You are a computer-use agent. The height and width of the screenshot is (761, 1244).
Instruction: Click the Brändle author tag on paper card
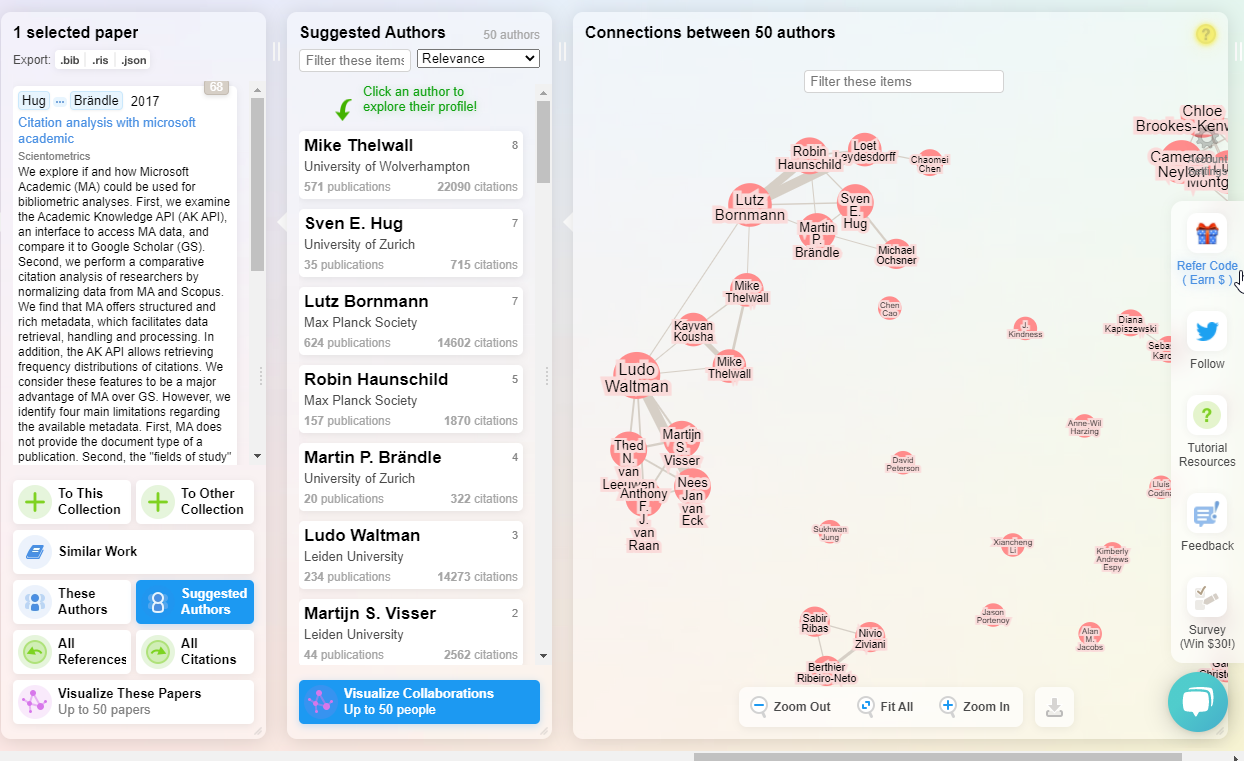click(x=96, y=101)
